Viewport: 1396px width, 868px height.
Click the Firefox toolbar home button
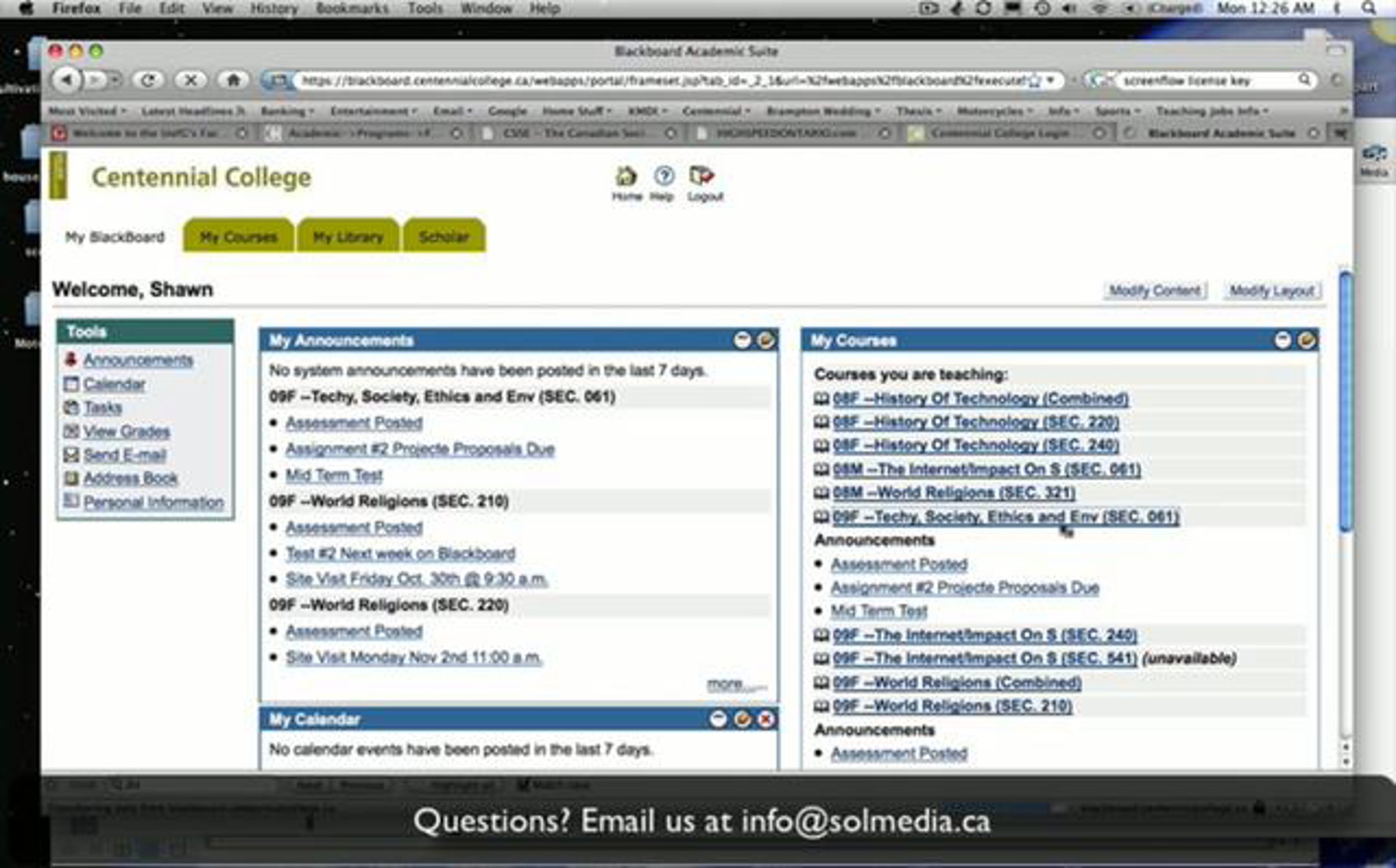click(x=233, y=80)
